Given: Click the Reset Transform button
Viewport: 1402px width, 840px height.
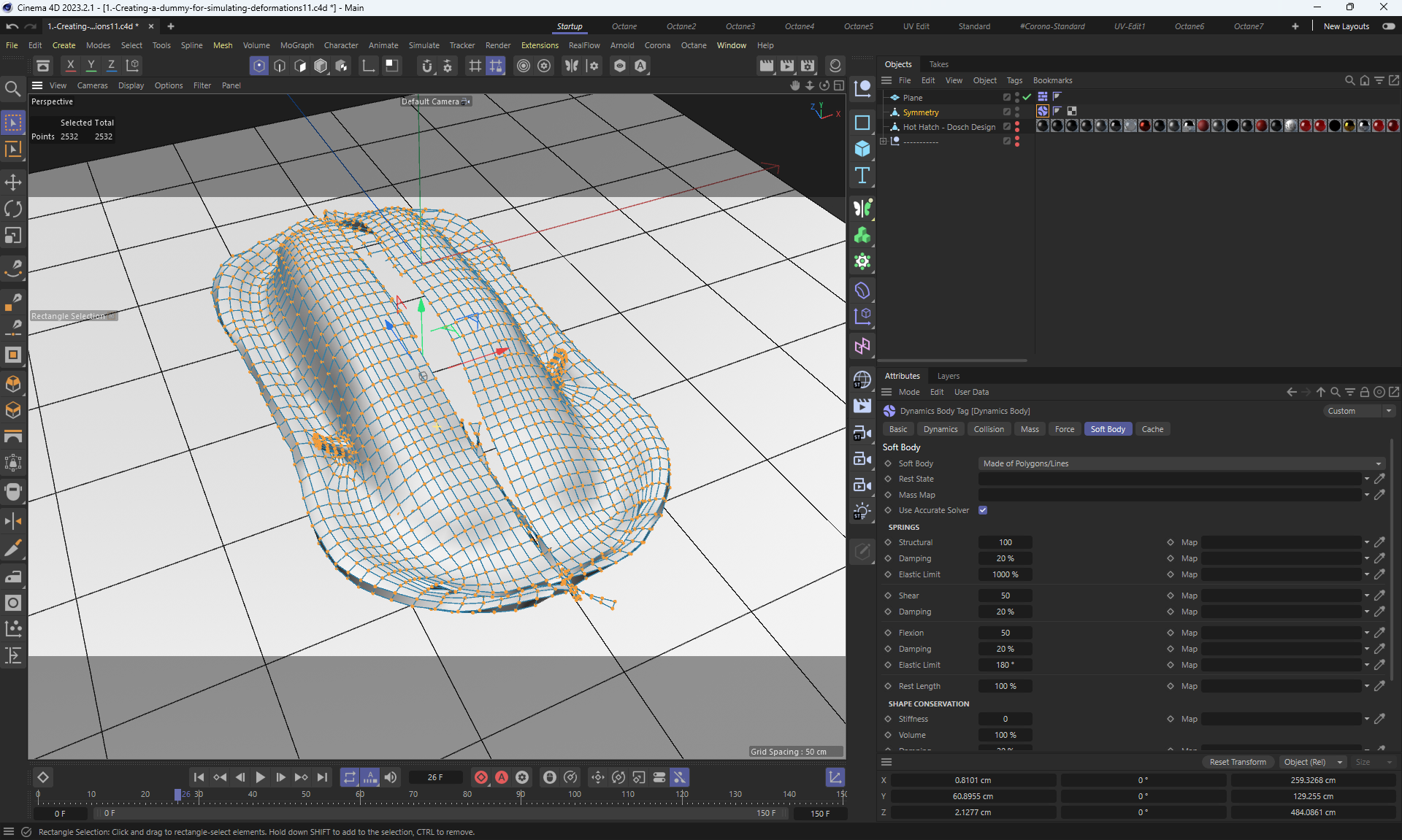Looking at the screenshot, I should click(x=1237, y=762).
